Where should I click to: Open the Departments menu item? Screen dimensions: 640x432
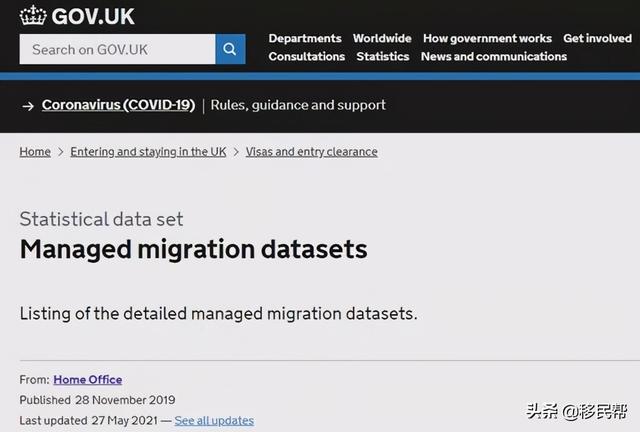305,38
